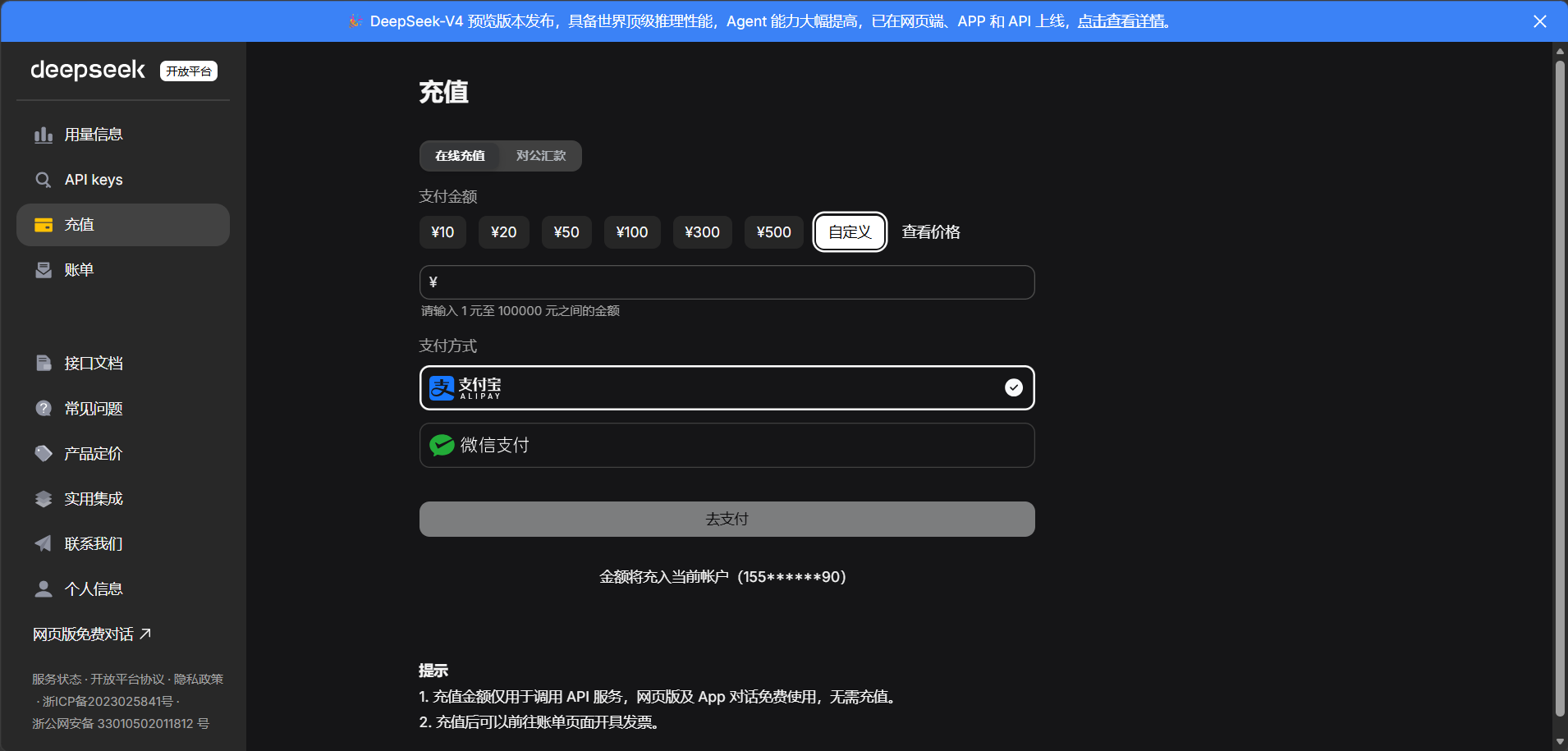Click 点击查看详情 in the banner
The height and width of the screenshot is (751, 1568).
(1121, 21)
